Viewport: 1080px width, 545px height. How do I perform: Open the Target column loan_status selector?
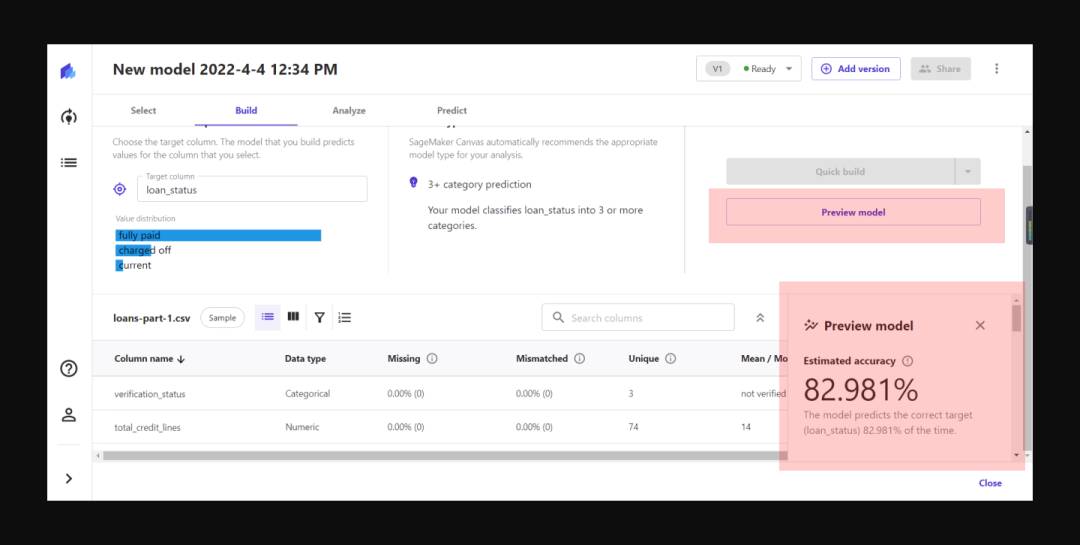[x=252, y=189]
